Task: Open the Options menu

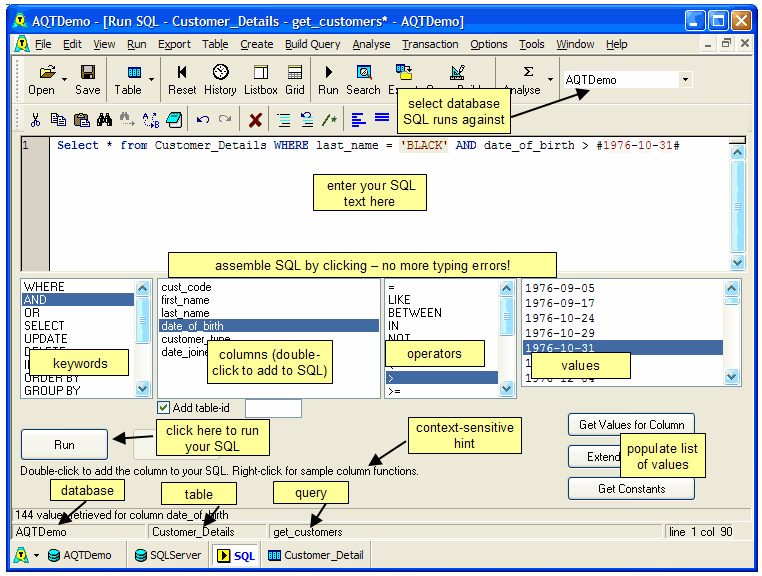Action: (x=488, y=44)
